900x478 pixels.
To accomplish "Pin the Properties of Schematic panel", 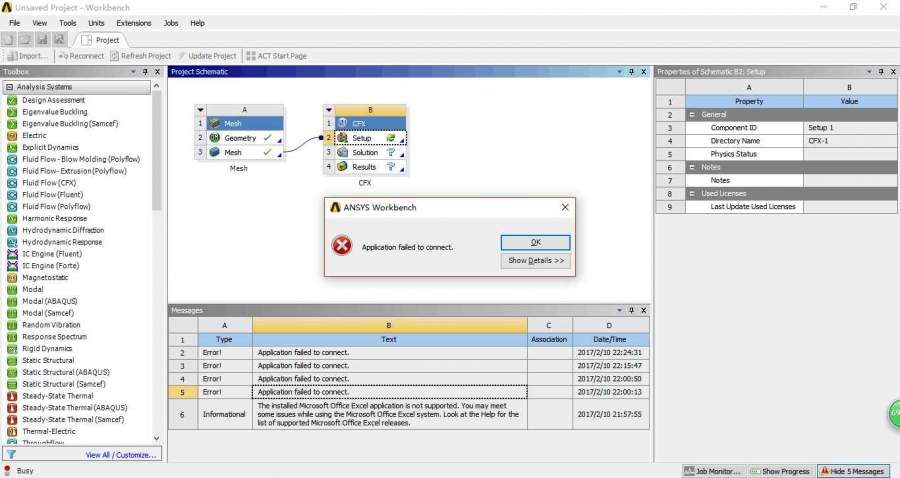I will point(881,72).
